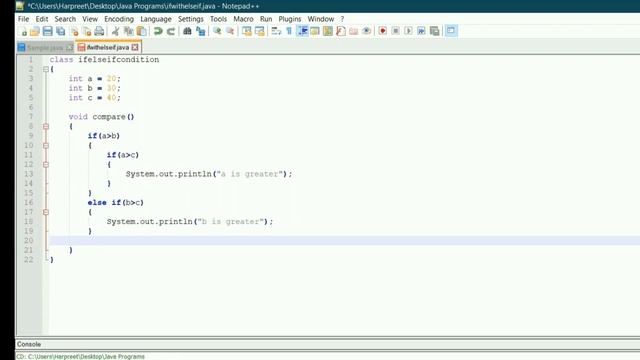This screenshot has height=360, width=640.
Task: Open the Plugins menu
Action: tap(290, 19)
